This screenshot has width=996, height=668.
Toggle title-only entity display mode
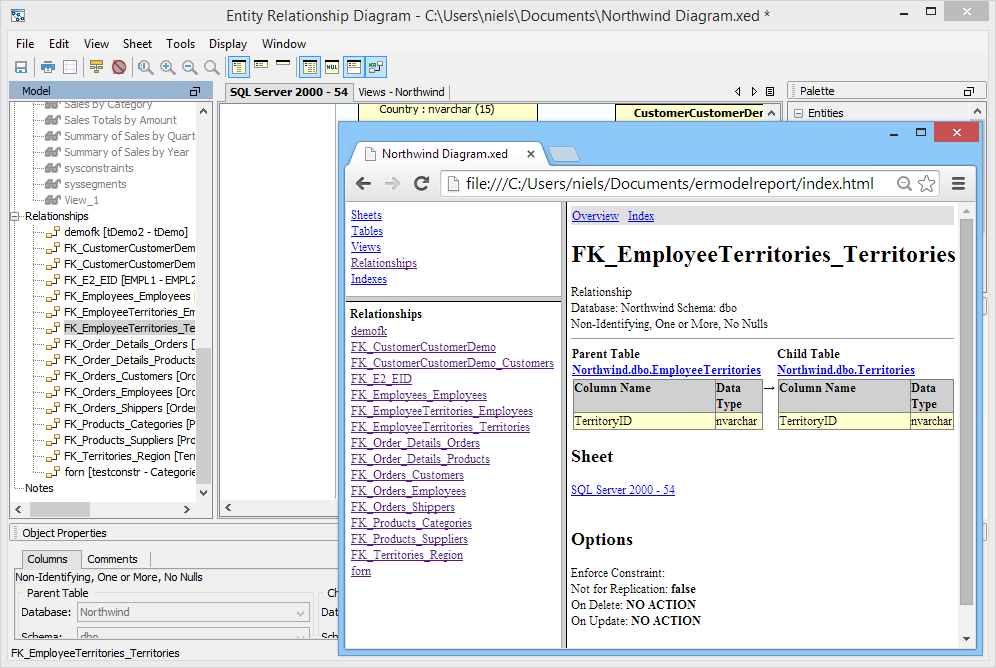click(283, 62)
